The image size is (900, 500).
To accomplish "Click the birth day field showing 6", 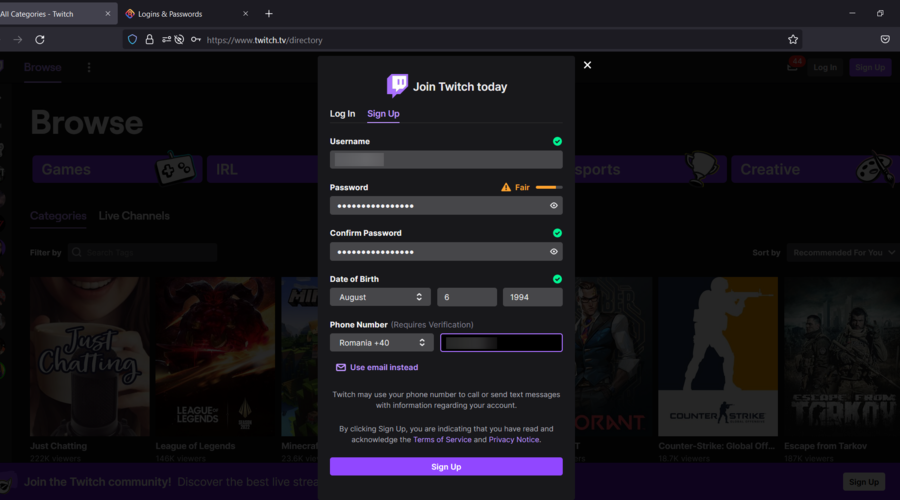I will [467, 297].
